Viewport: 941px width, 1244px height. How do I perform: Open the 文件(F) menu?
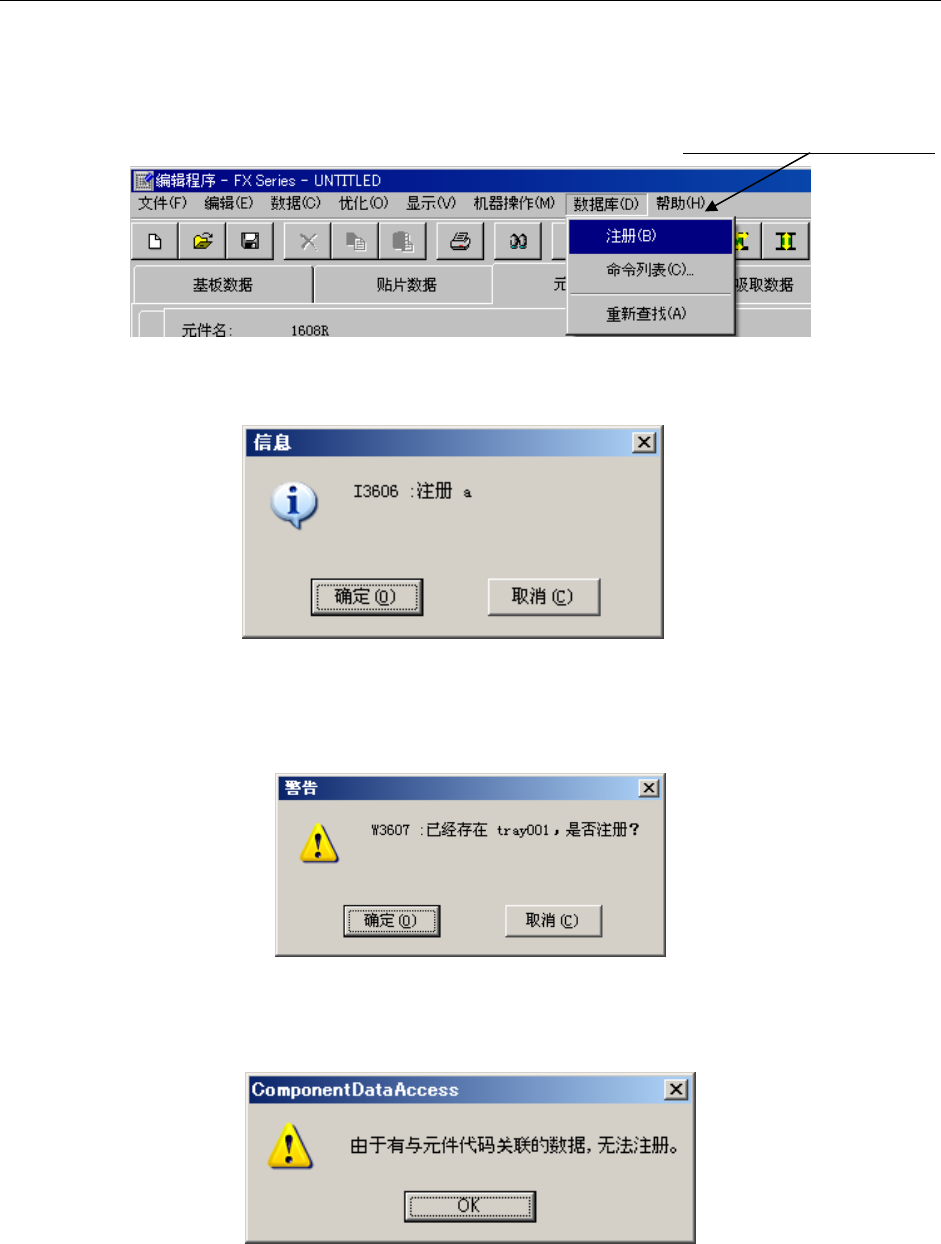(163, 203)
